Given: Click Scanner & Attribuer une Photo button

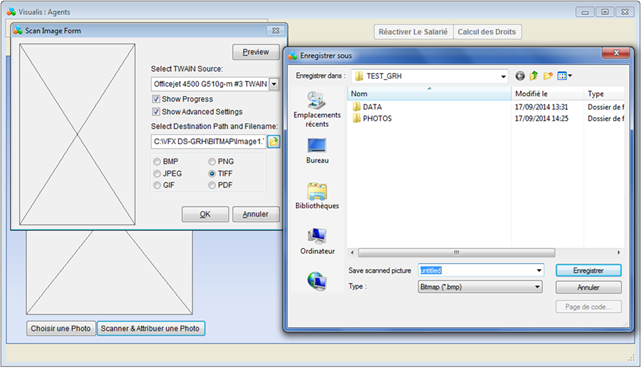Looking at the screenshot, I should point(150,328).
